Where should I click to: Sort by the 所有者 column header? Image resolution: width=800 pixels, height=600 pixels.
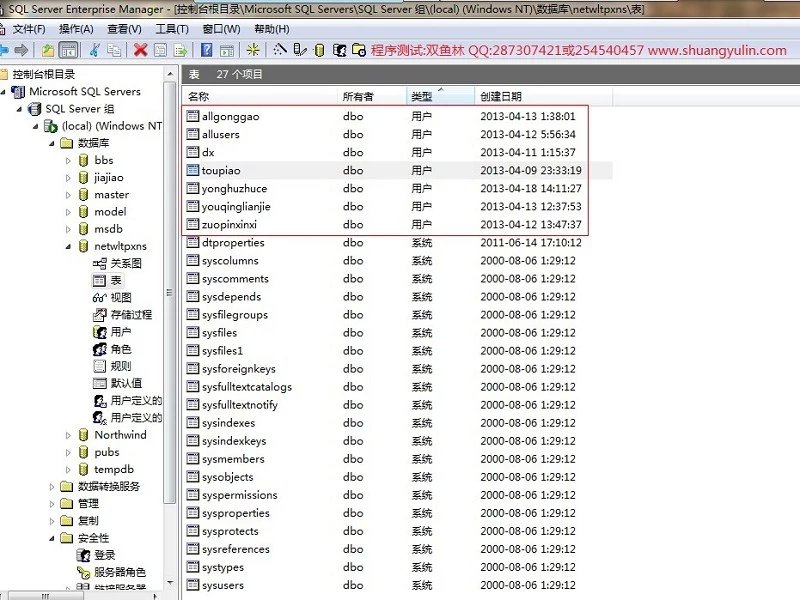click(x=371, y=96)
